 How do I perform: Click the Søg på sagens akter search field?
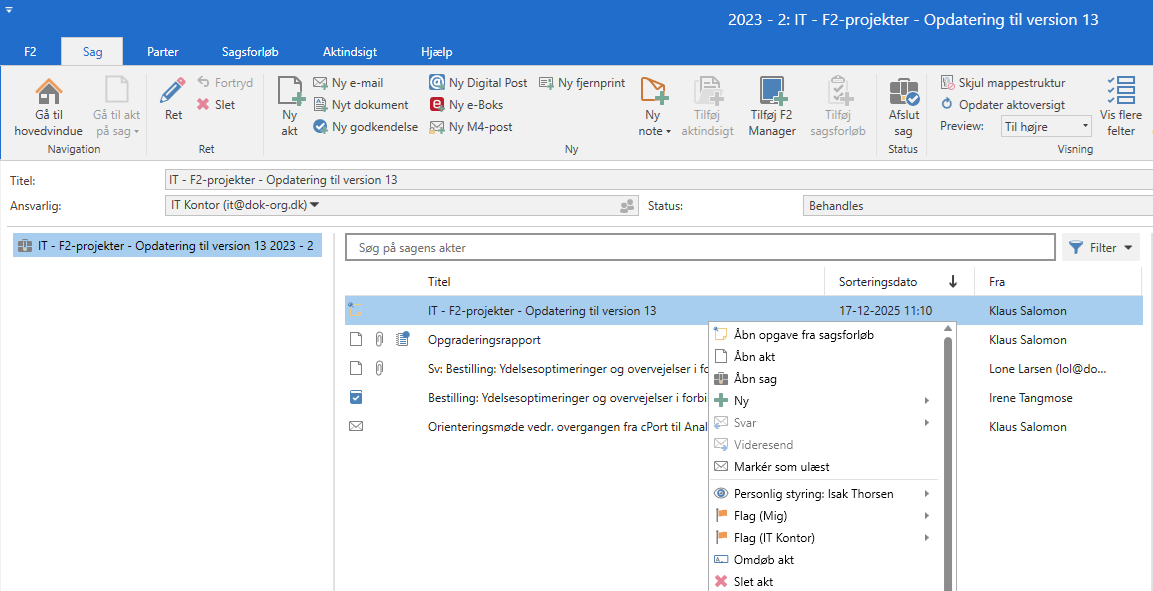(x=700, y=248)
